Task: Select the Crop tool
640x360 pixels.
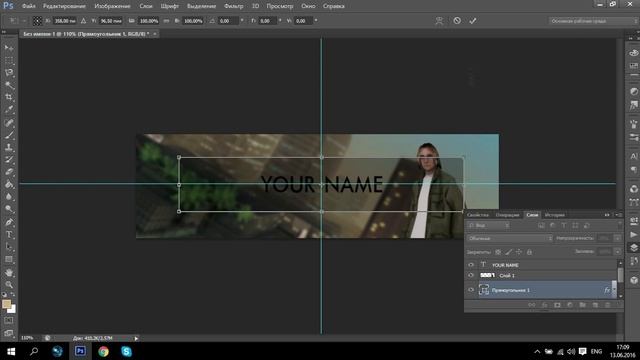Action: (9, 97)
